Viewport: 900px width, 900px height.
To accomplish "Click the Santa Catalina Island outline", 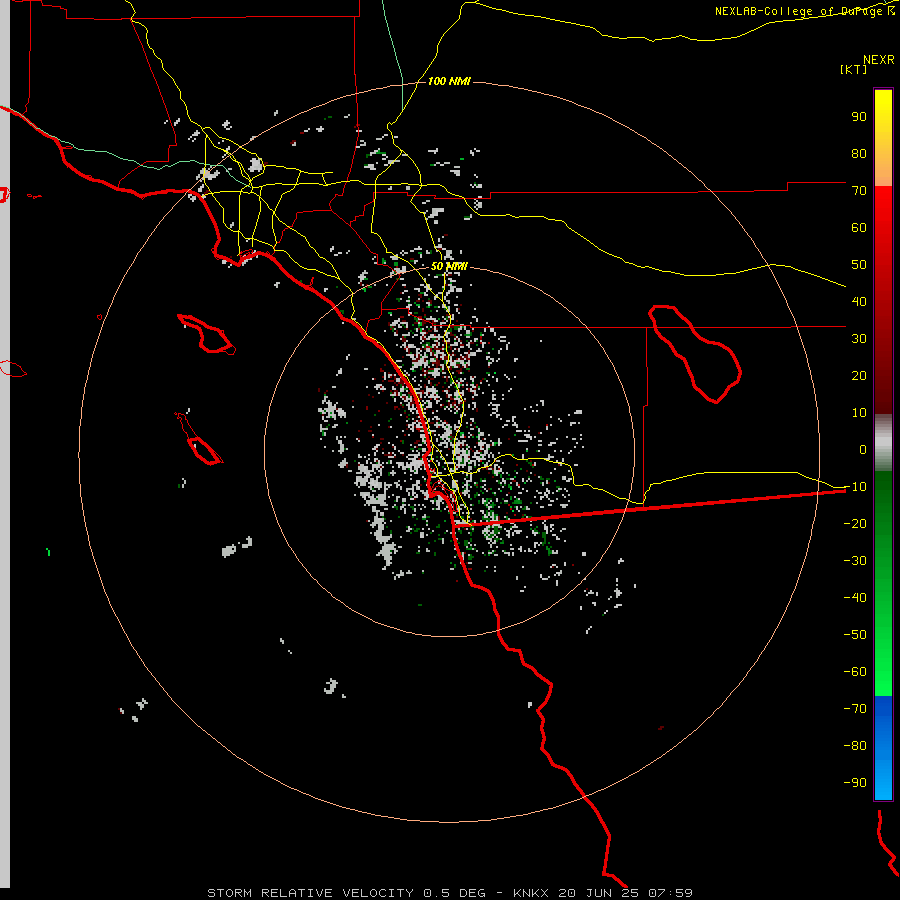I will [x=206, y=334].
